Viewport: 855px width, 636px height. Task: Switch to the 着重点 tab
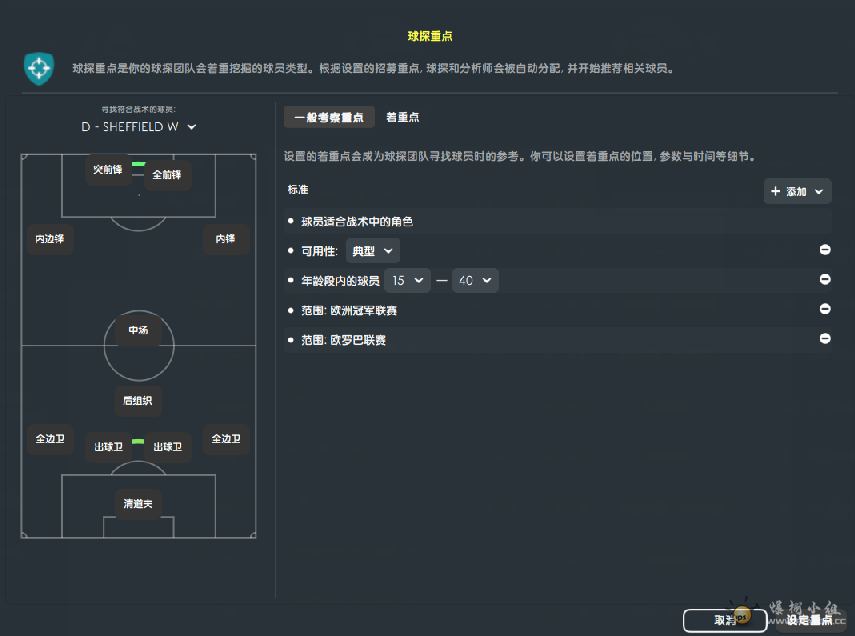point(403,117)
